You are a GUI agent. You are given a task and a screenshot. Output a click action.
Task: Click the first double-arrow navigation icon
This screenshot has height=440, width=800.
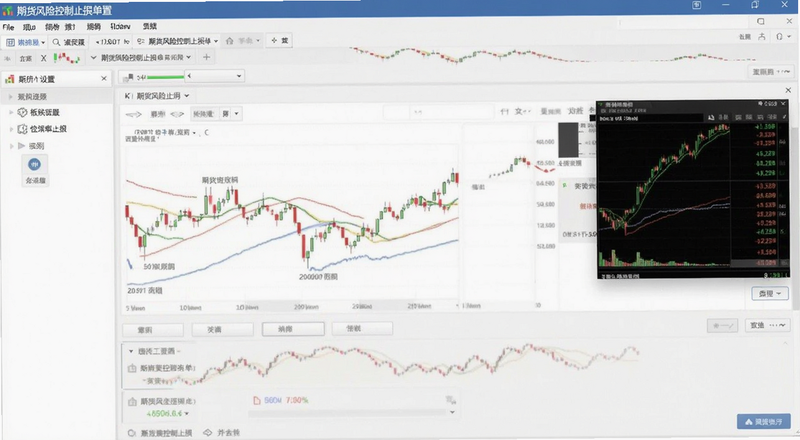click(x=134, y=114)
